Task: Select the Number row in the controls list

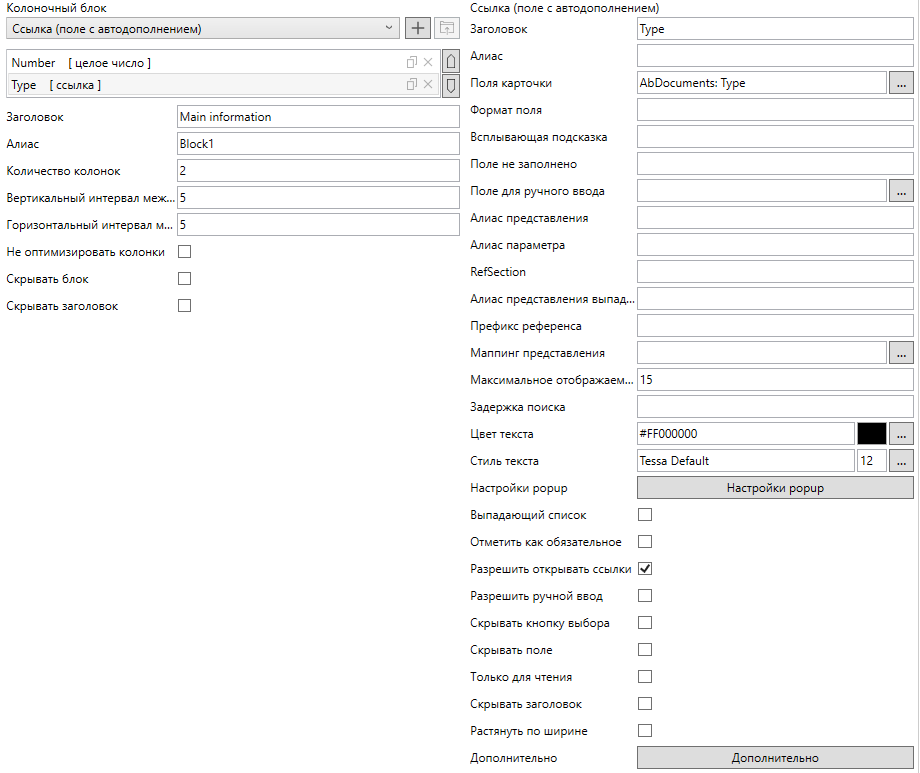Action: [x=200, y=63]
